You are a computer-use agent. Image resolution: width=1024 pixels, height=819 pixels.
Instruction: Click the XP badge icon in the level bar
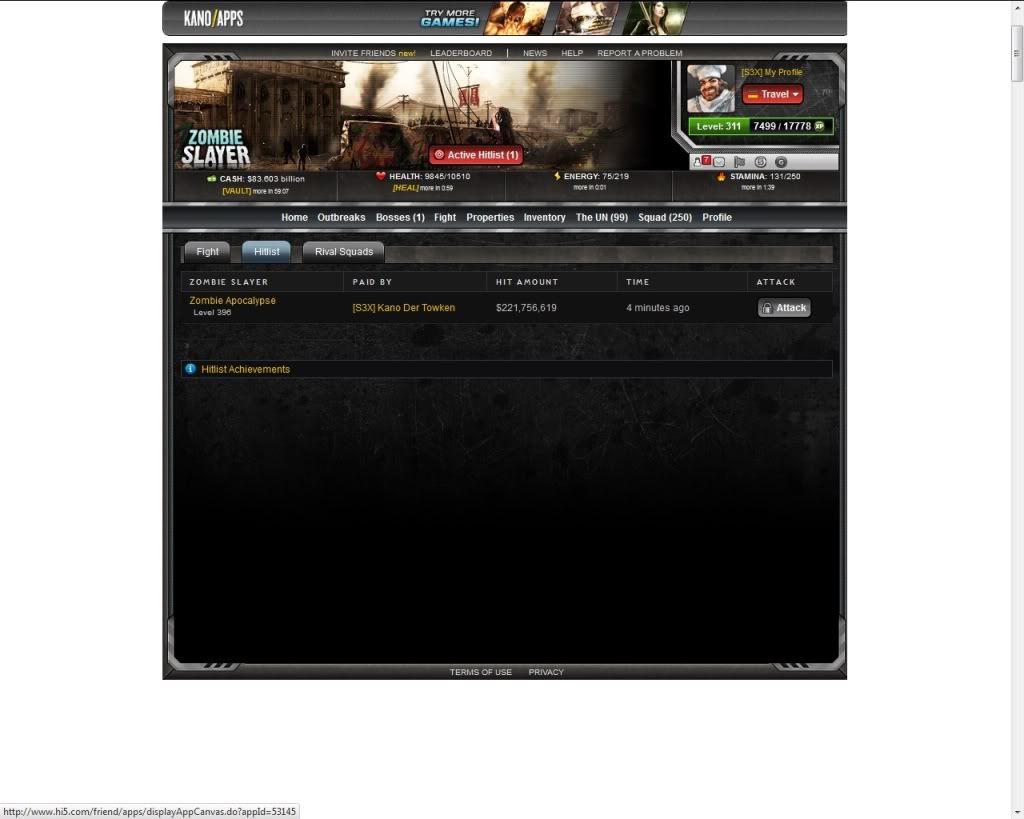click(820, 126)
